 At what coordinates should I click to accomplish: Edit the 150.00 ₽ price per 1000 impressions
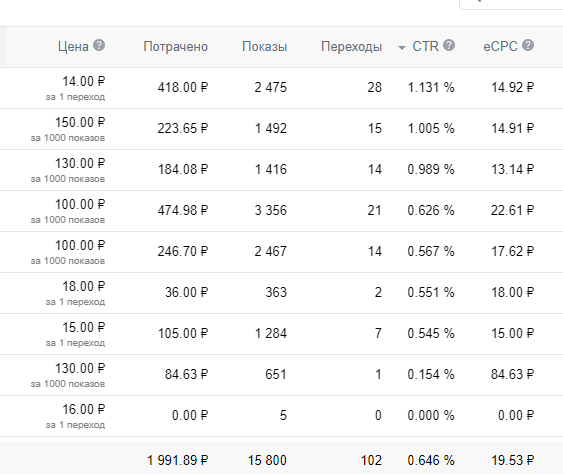[80, 122]
